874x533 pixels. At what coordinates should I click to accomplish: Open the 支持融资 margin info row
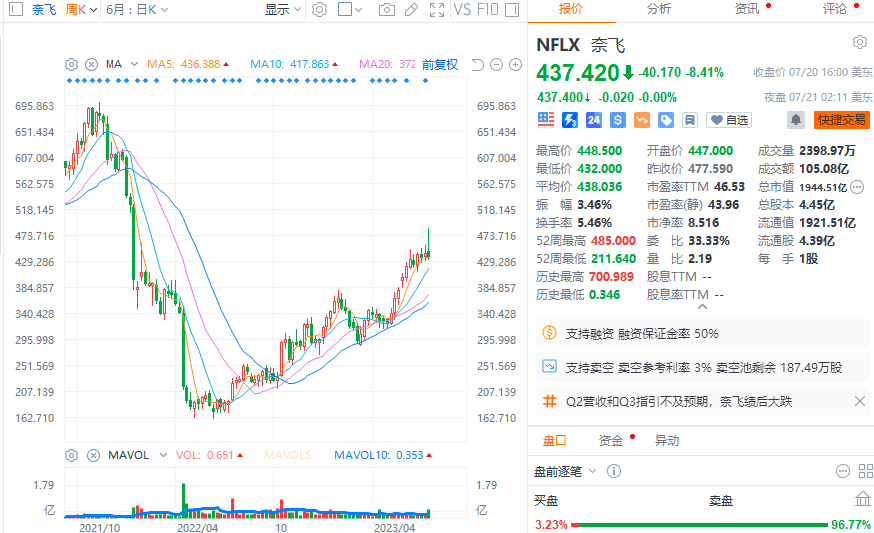pyautogui.click(x=702, y=334)
